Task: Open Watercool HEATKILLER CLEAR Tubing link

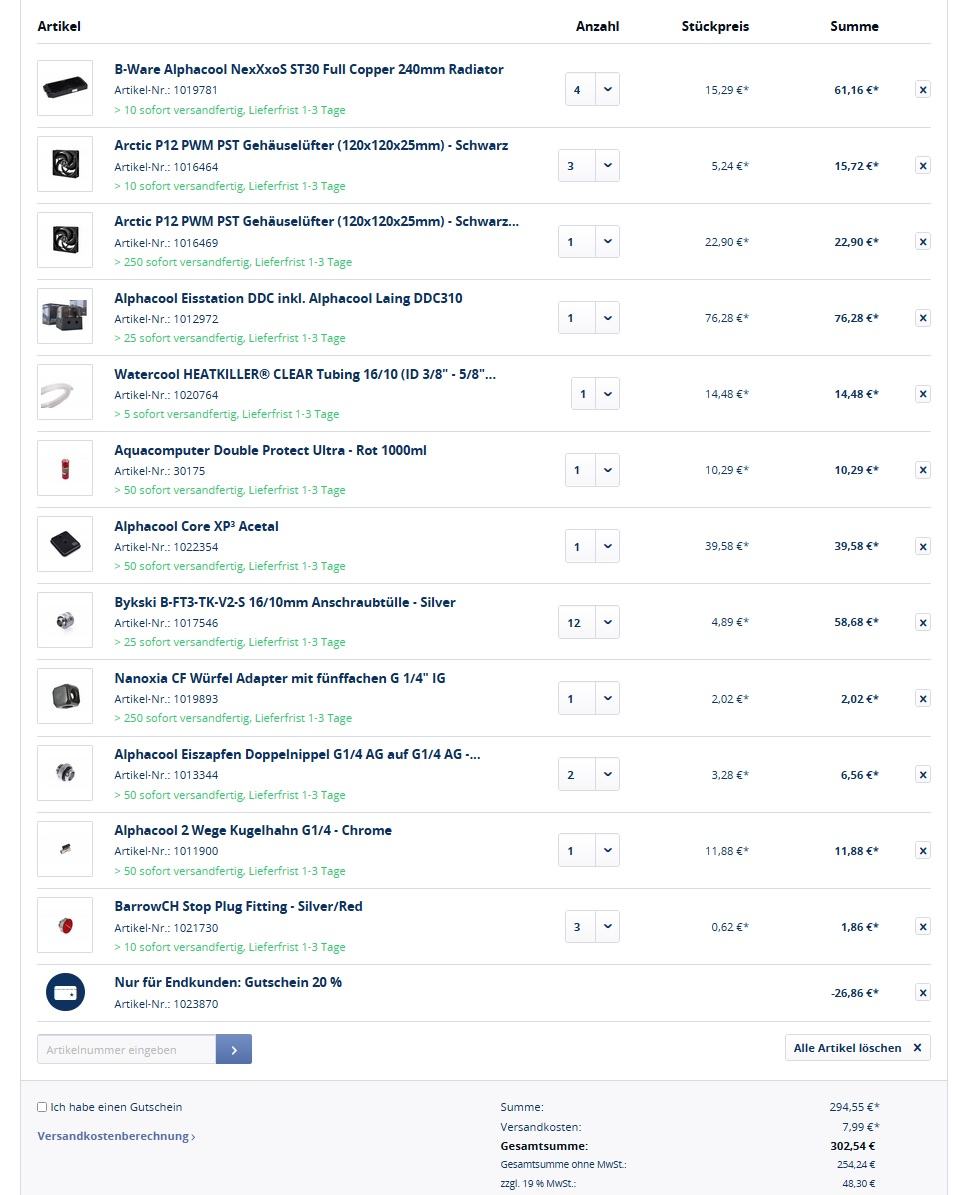Action: coord(305,374)
